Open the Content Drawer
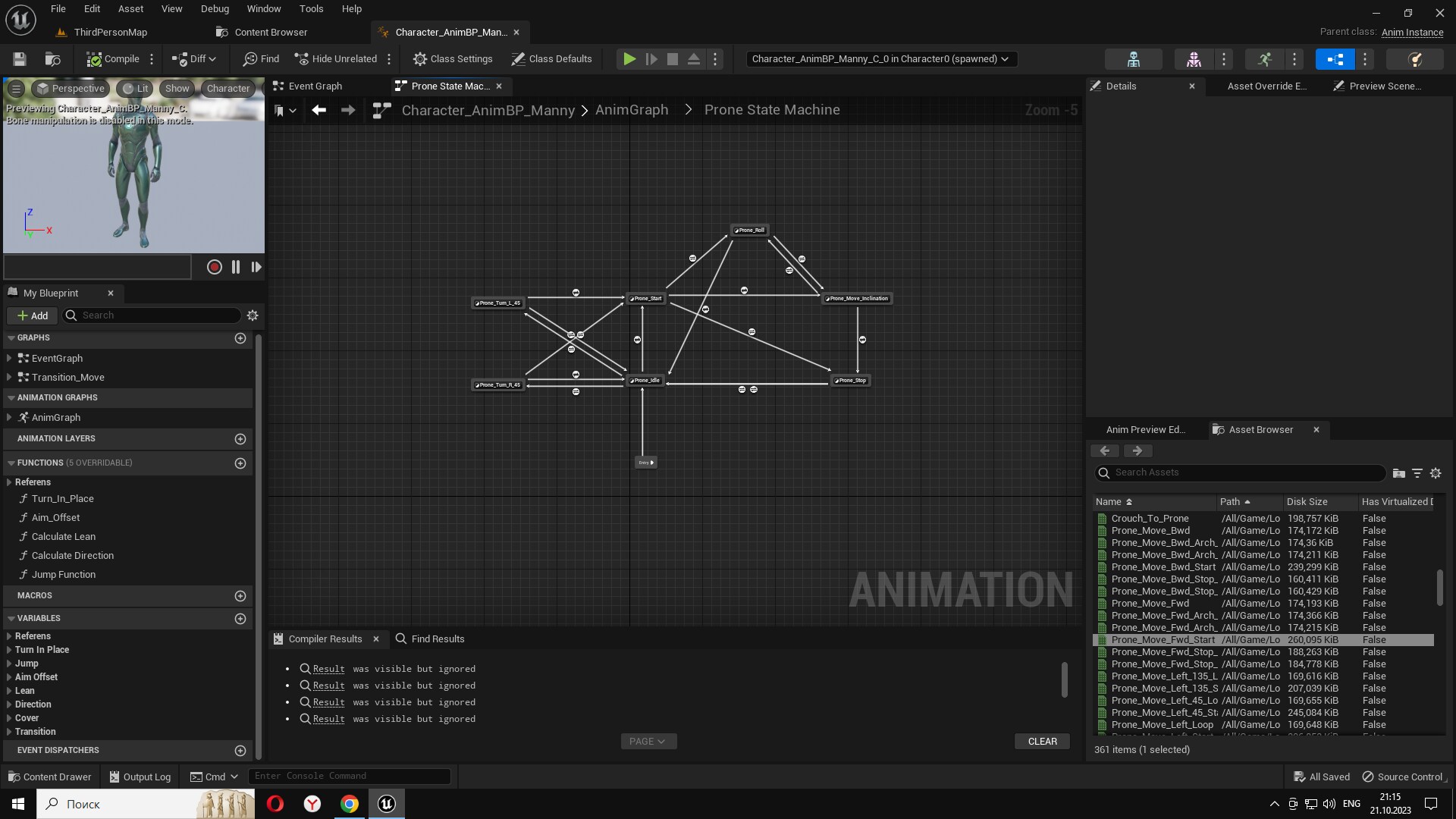This screenshot has width=1456, height=819. (49, 777)
